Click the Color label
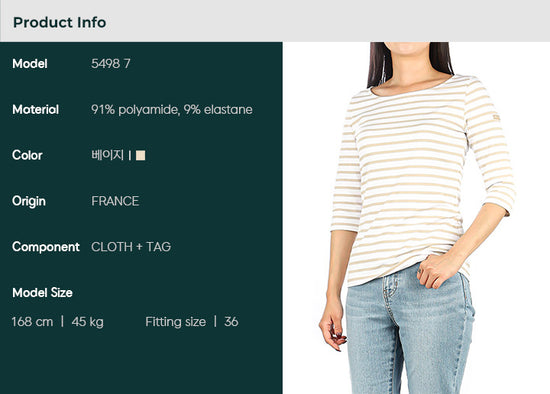This screenshot has width=550, height=394. 27,155
